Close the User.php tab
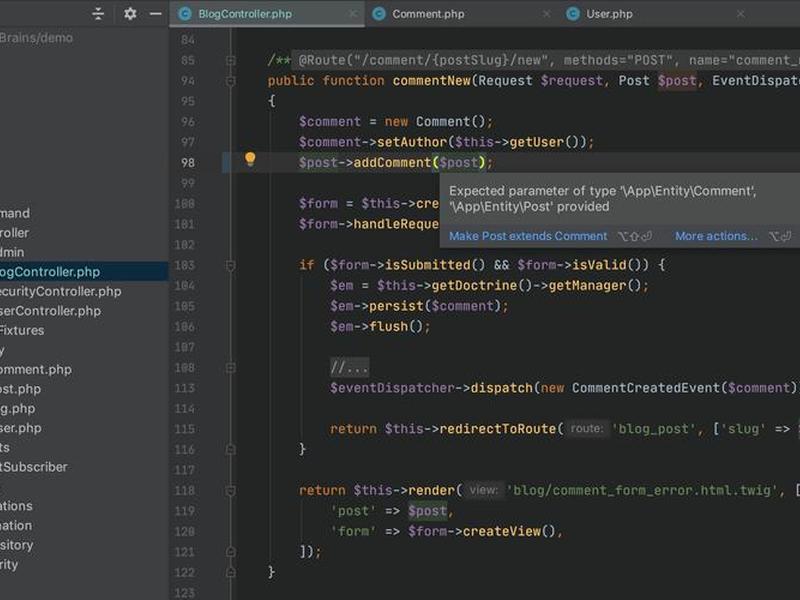 (x=740, y=14)
